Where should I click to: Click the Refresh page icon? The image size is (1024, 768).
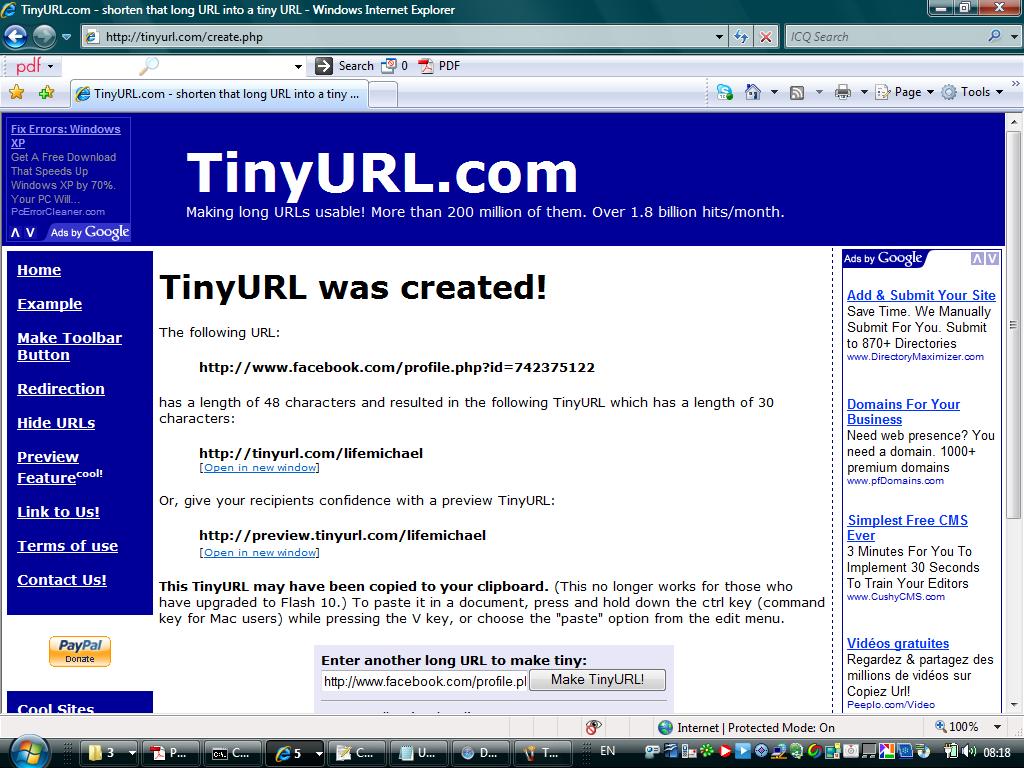tap(741, 37)
